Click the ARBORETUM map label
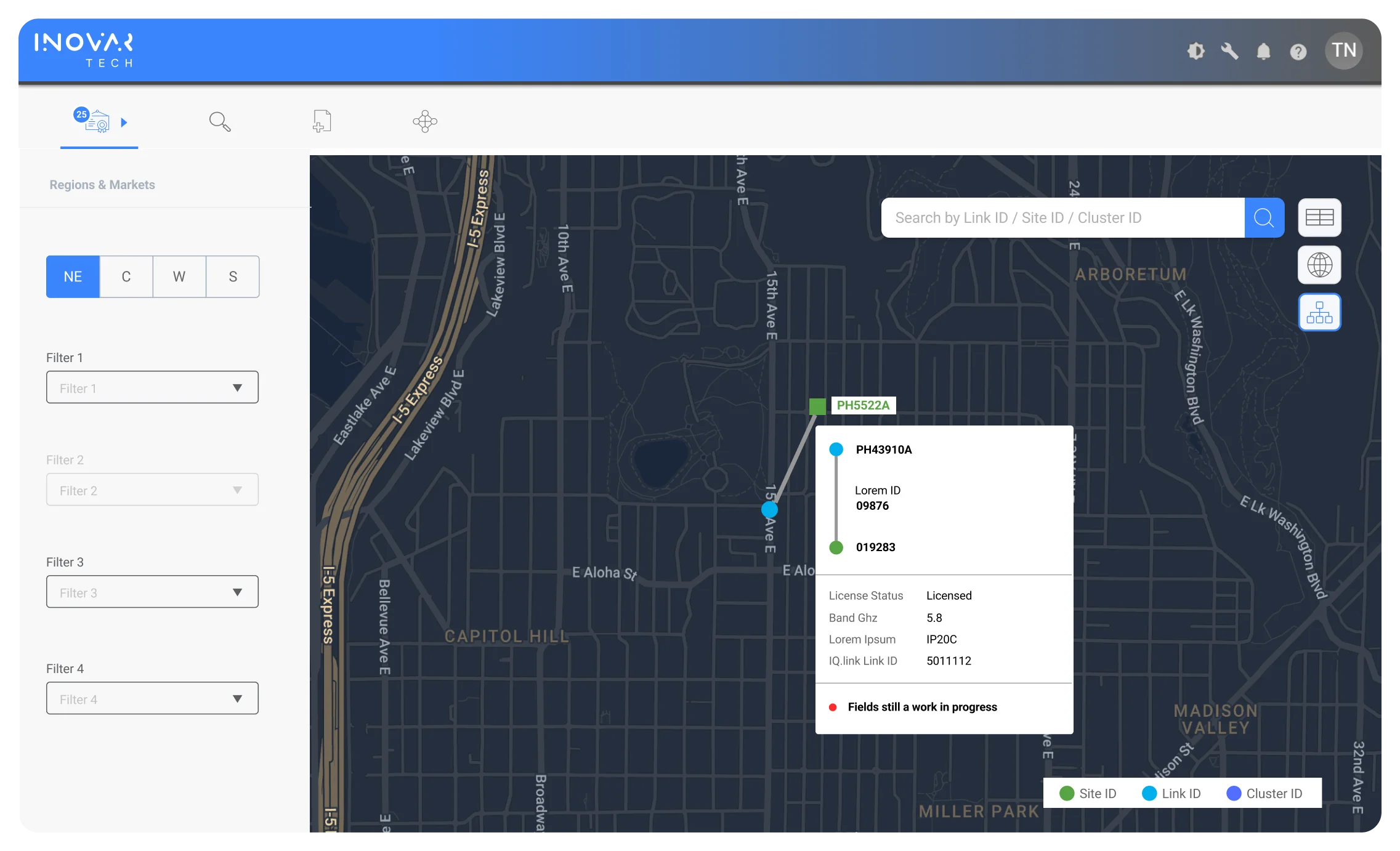Viewport: 1400px width, 851px height. 1131,275
